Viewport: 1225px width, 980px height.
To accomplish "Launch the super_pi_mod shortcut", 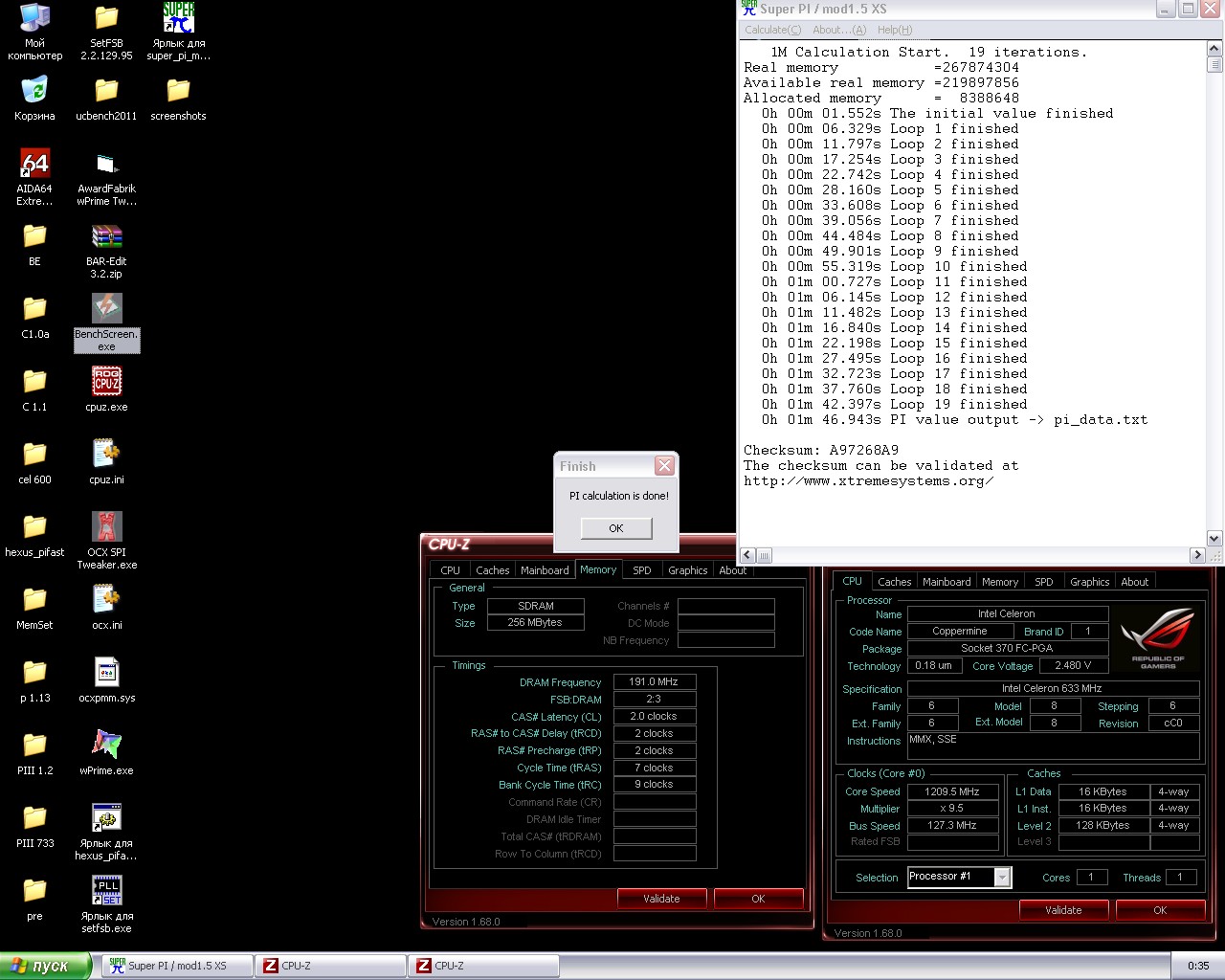I will [178, 31].
